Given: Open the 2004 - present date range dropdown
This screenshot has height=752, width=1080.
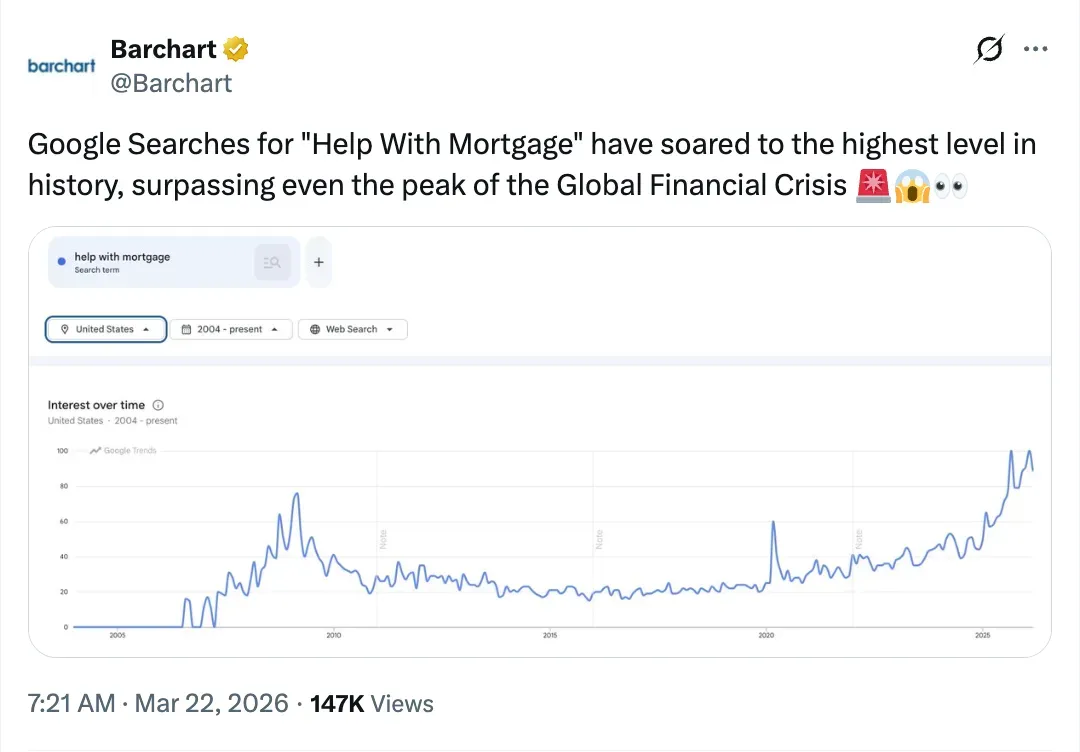Looking at the screenshot, I should [231, 329].
